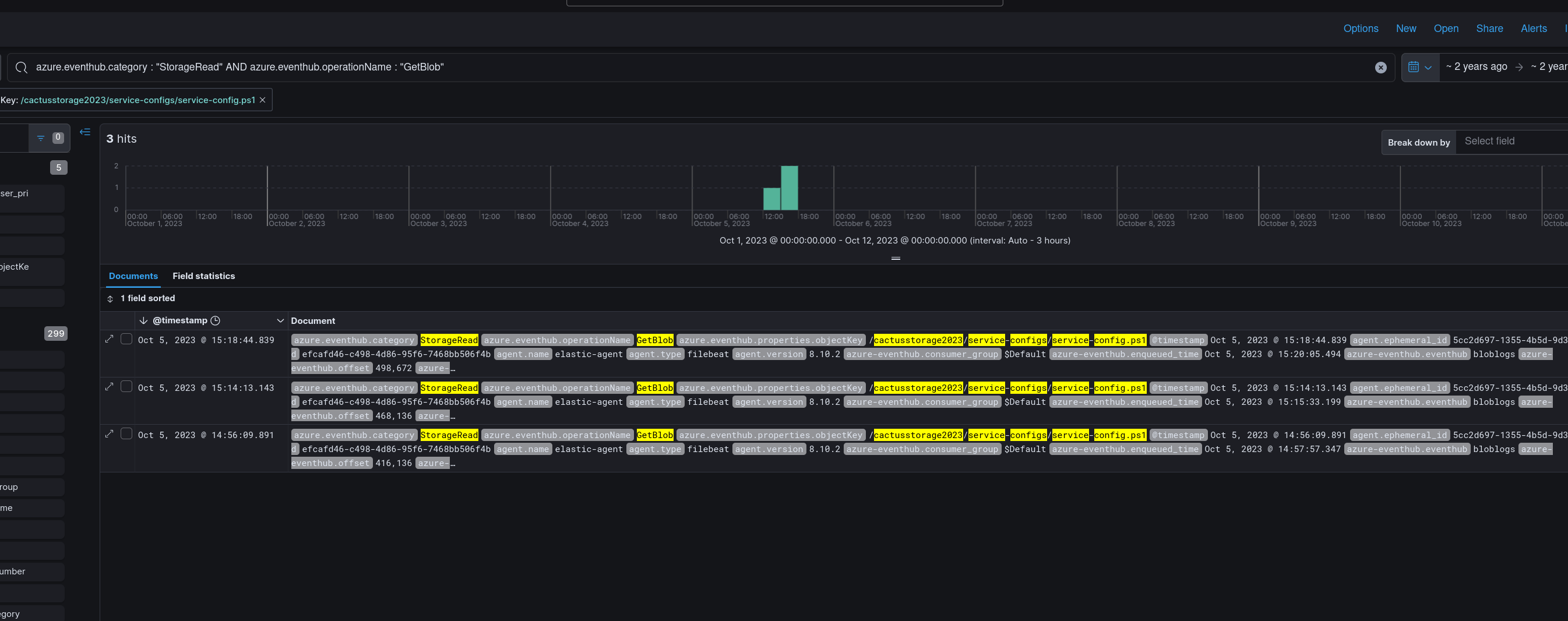Image resolution: width=1568 pixels, height=621 pixels.
Task: Select the checkbox for the 15:14:13.143 row
Action: point(126,387)
